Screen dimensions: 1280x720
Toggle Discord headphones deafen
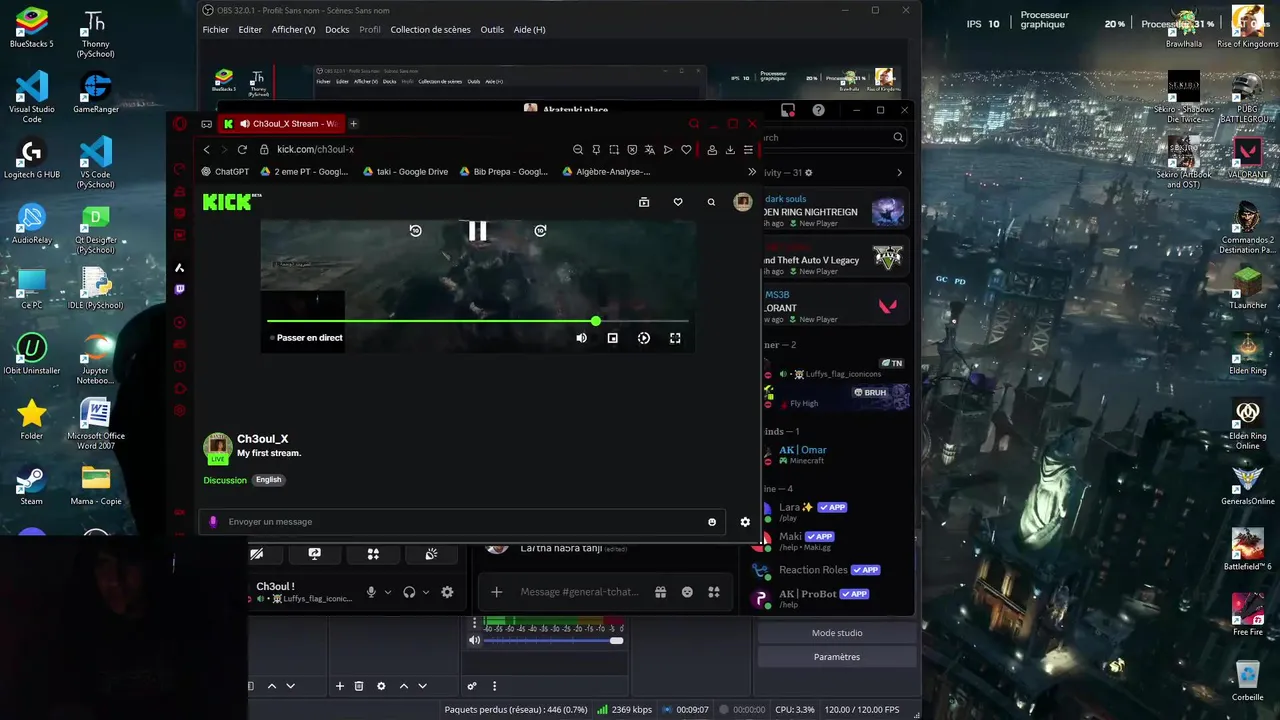click(x=409, y=592)
